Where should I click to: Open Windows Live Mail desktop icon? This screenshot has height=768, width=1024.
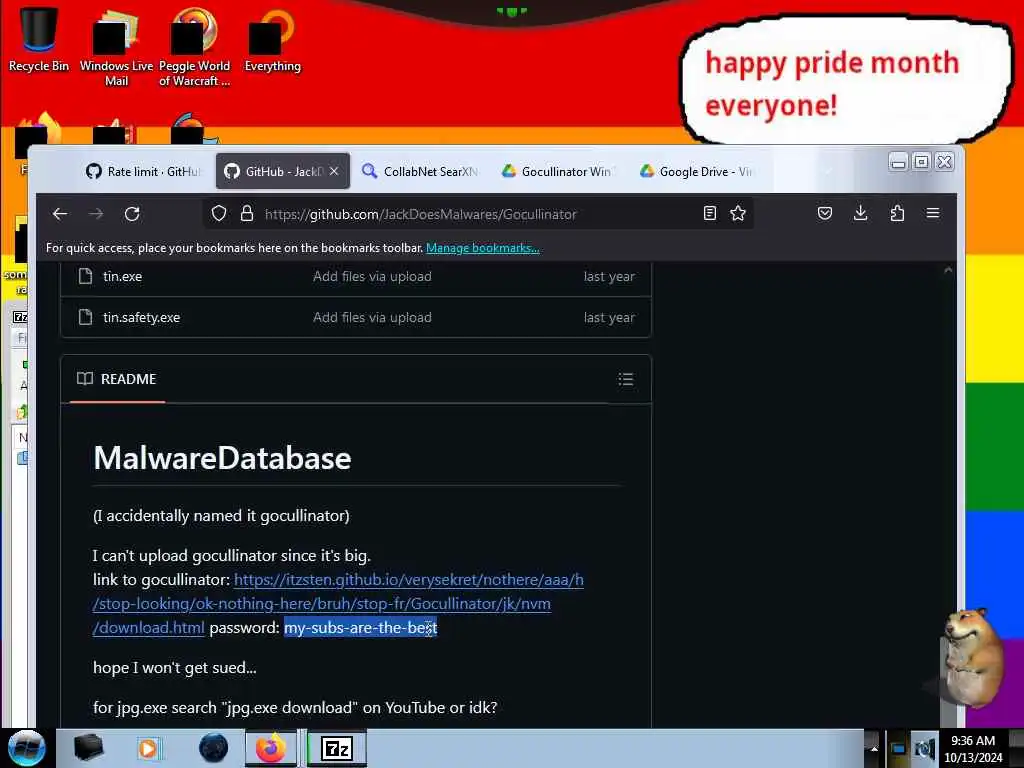point(116,47)
